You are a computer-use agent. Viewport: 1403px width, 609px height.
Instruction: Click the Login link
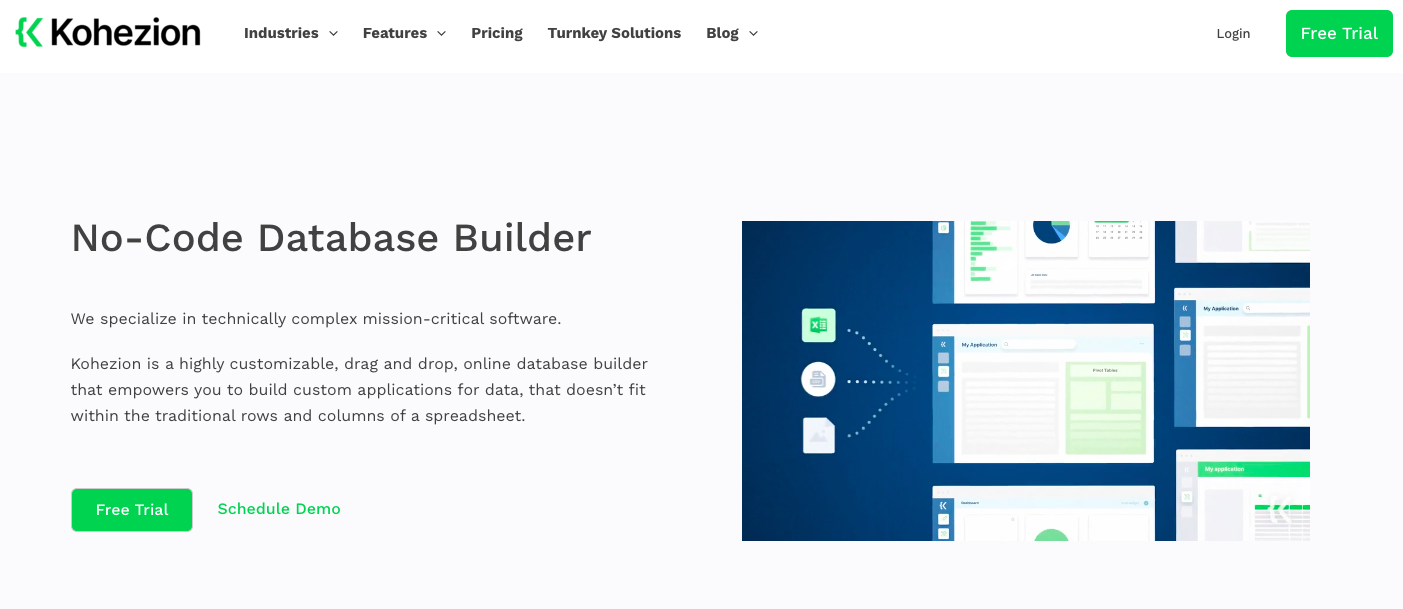click(1233, 33)
